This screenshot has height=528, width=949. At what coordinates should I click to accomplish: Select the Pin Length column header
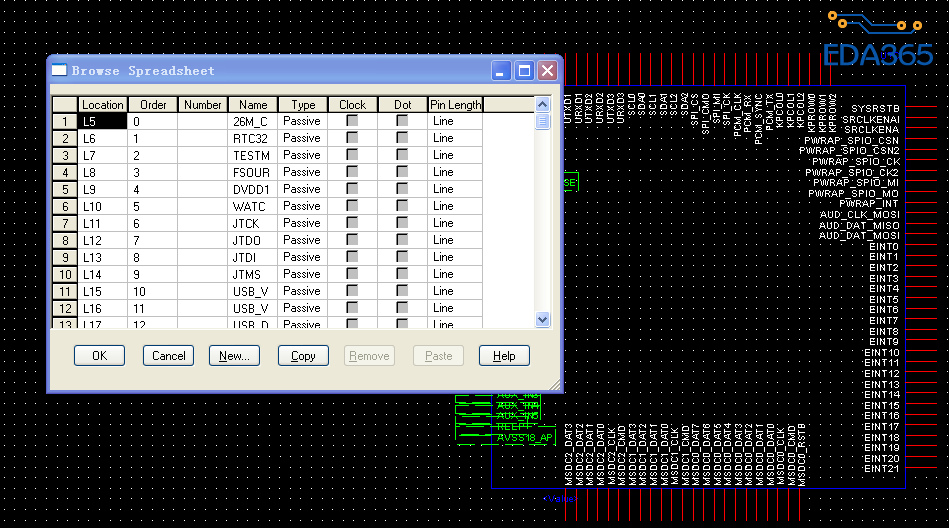coord(455,104)
